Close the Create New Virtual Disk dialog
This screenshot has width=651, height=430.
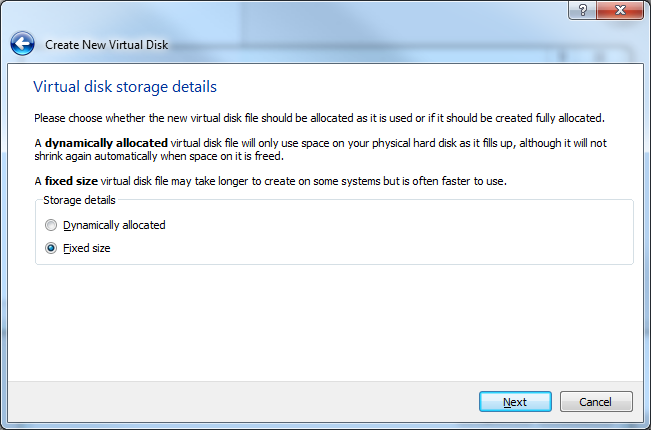click(620, 10)
